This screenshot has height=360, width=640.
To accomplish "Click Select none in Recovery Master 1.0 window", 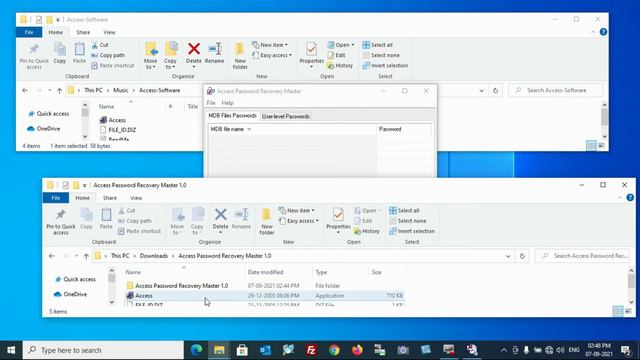I will [x=407, y=221].
